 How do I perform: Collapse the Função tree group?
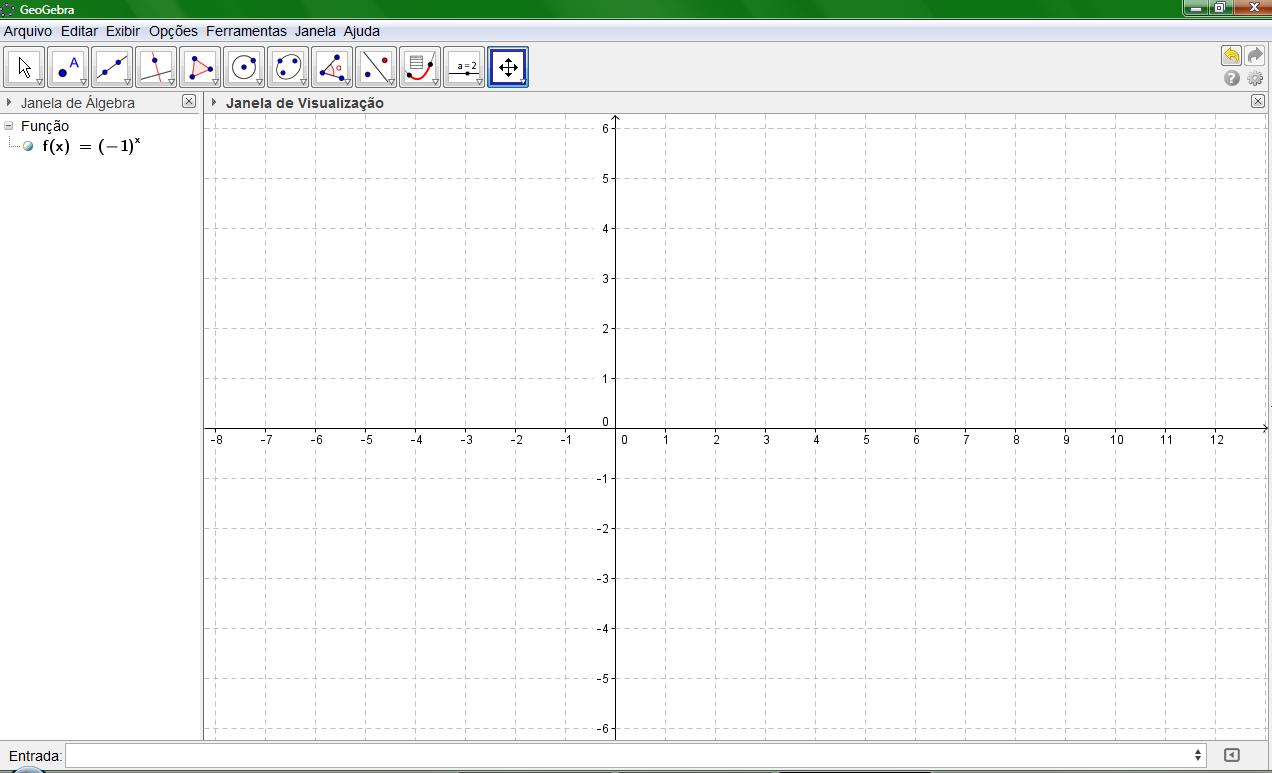tap(9, 126)
